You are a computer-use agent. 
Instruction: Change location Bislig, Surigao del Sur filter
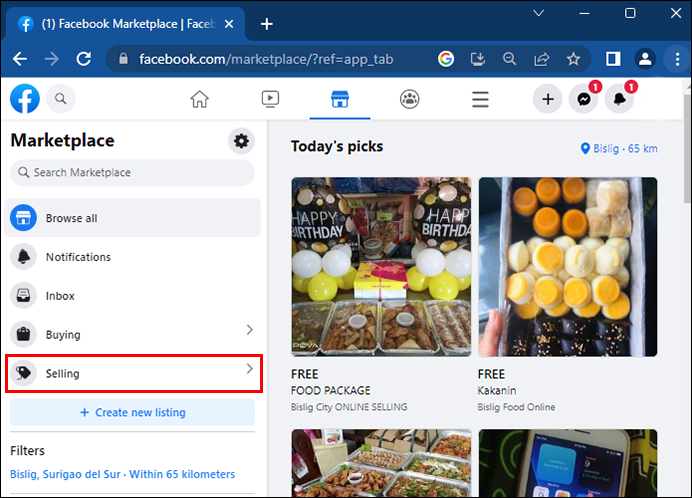click(122, 474)
